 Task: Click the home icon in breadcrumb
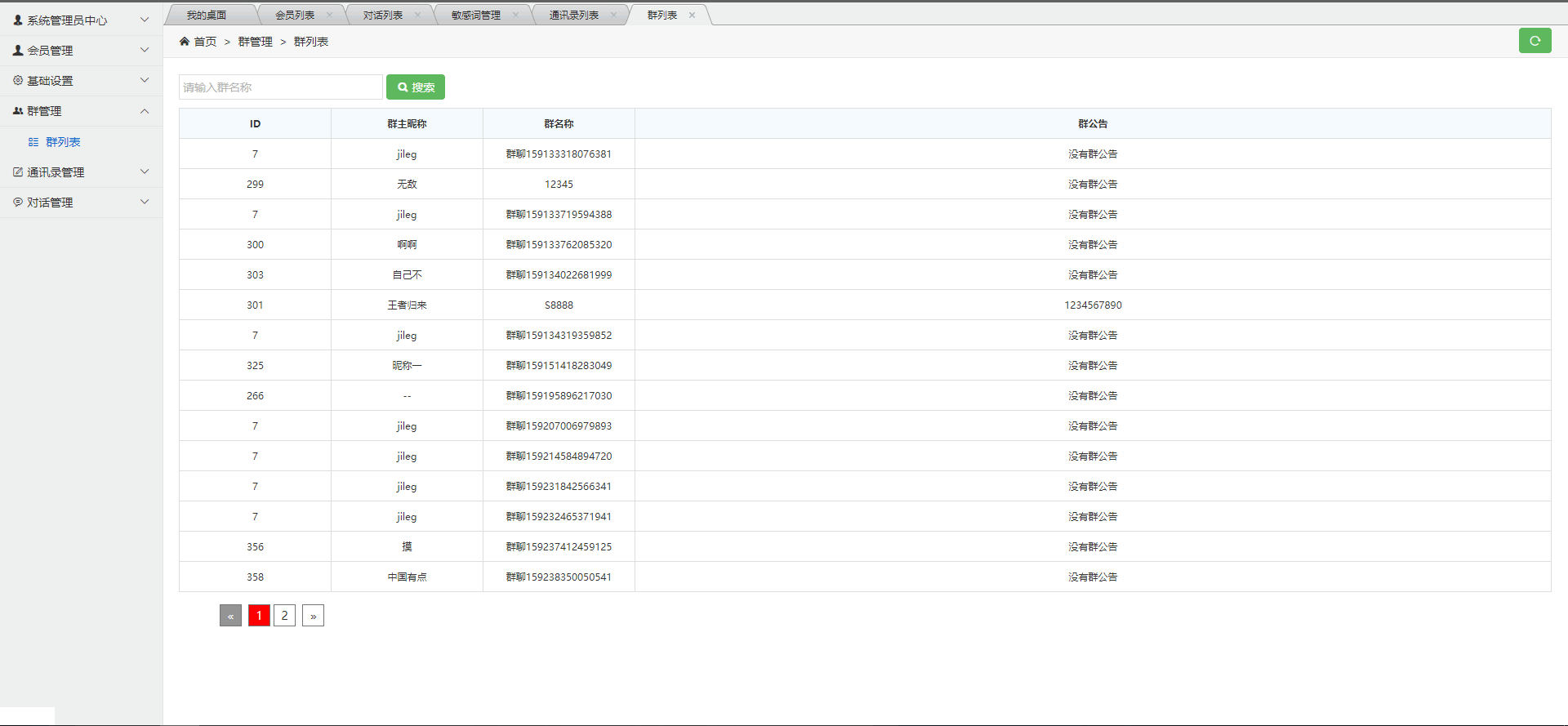coord(185,42)
